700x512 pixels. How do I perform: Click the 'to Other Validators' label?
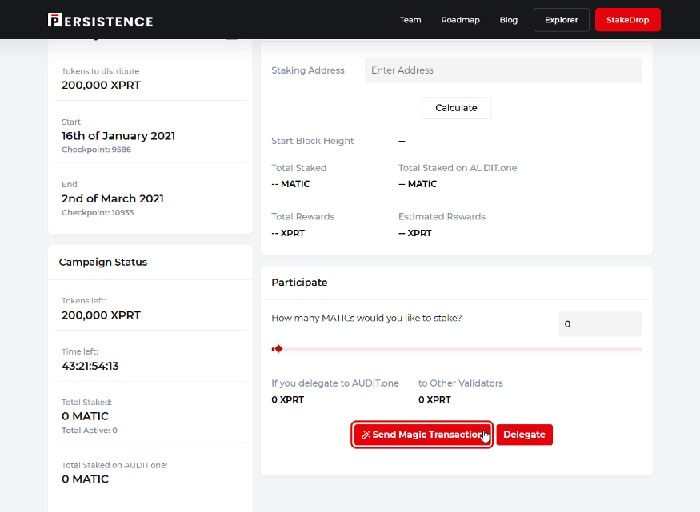pyautogui.click(x=460, y=383)
